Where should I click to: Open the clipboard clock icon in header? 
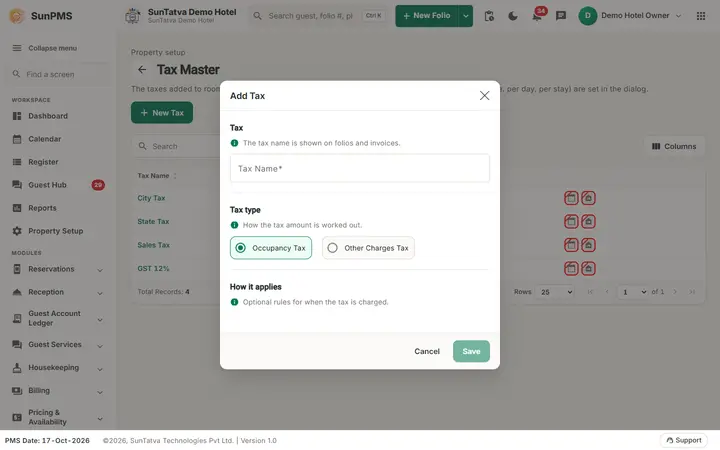(489, 16)
